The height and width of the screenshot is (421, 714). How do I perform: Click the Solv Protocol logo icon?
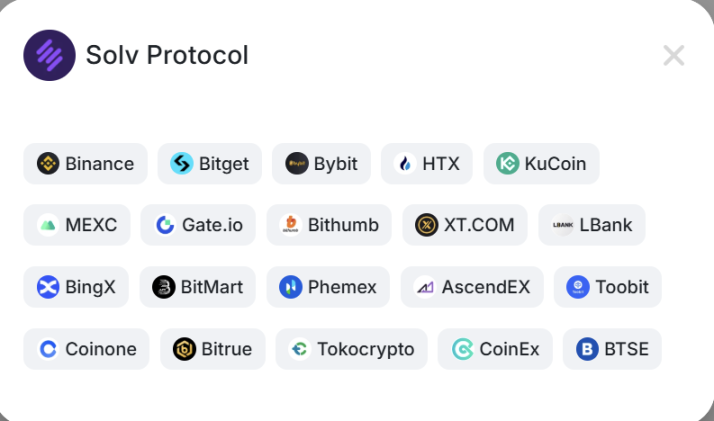(49, 55)
